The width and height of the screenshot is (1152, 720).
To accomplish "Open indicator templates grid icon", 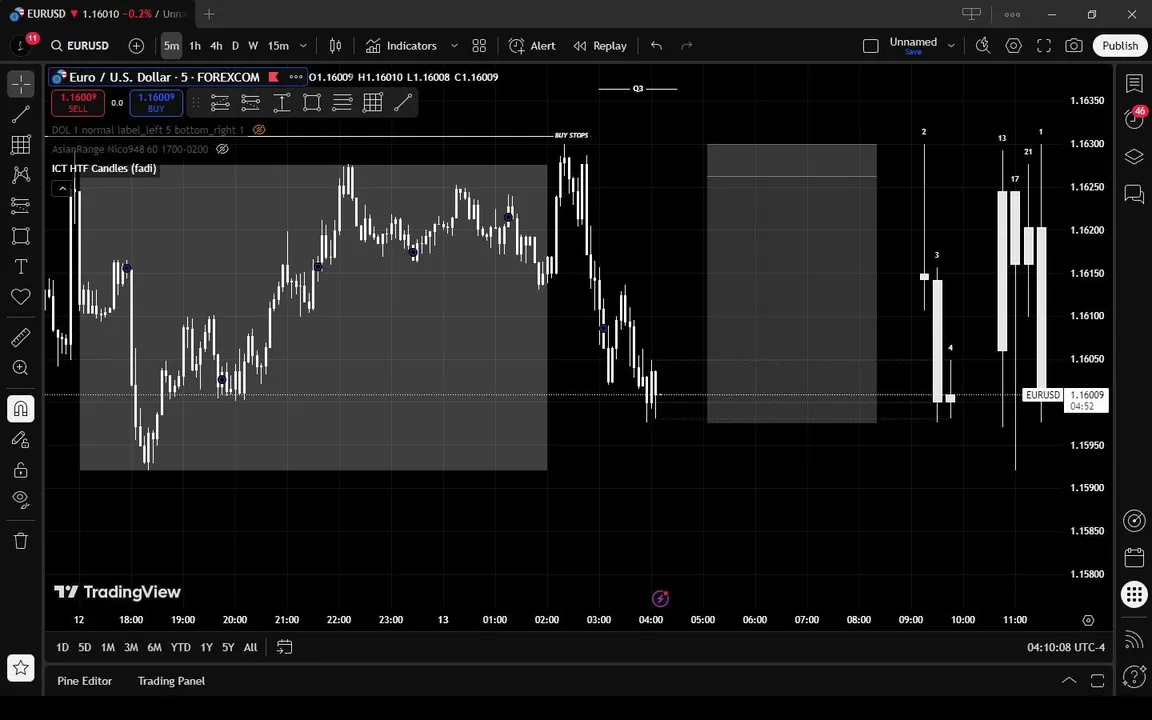I will click(x=479, y=46).
